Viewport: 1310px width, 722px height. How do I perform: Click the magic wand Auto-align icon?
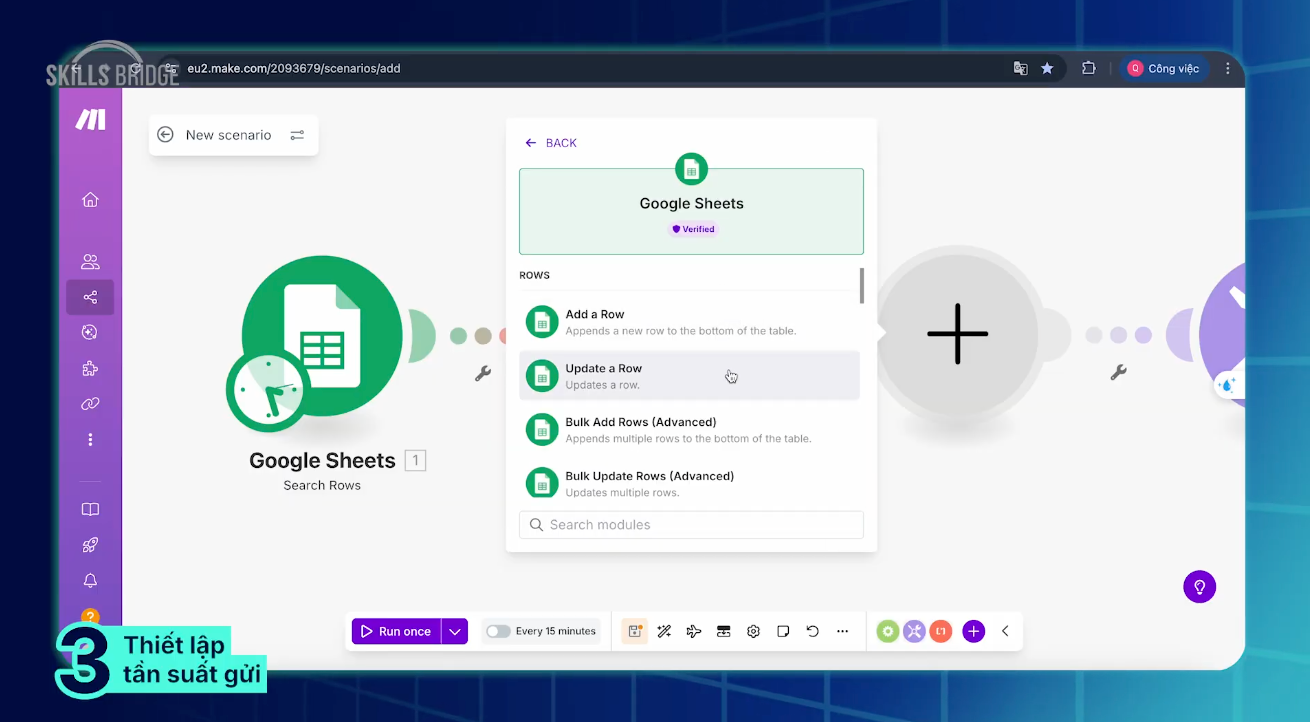[664, 631]
